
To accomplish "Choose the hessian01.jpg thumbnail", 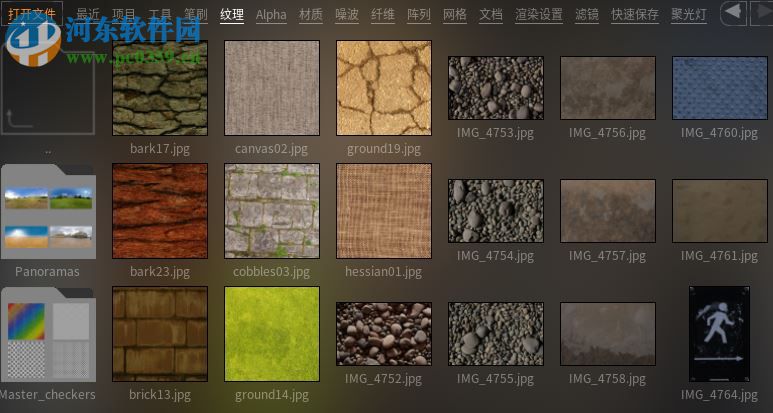I will tap(384, 211).
